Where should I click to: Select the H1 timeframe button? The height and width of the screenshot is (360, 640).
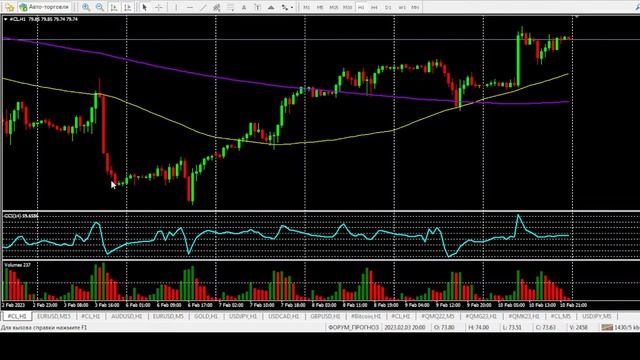pos(361,7)
